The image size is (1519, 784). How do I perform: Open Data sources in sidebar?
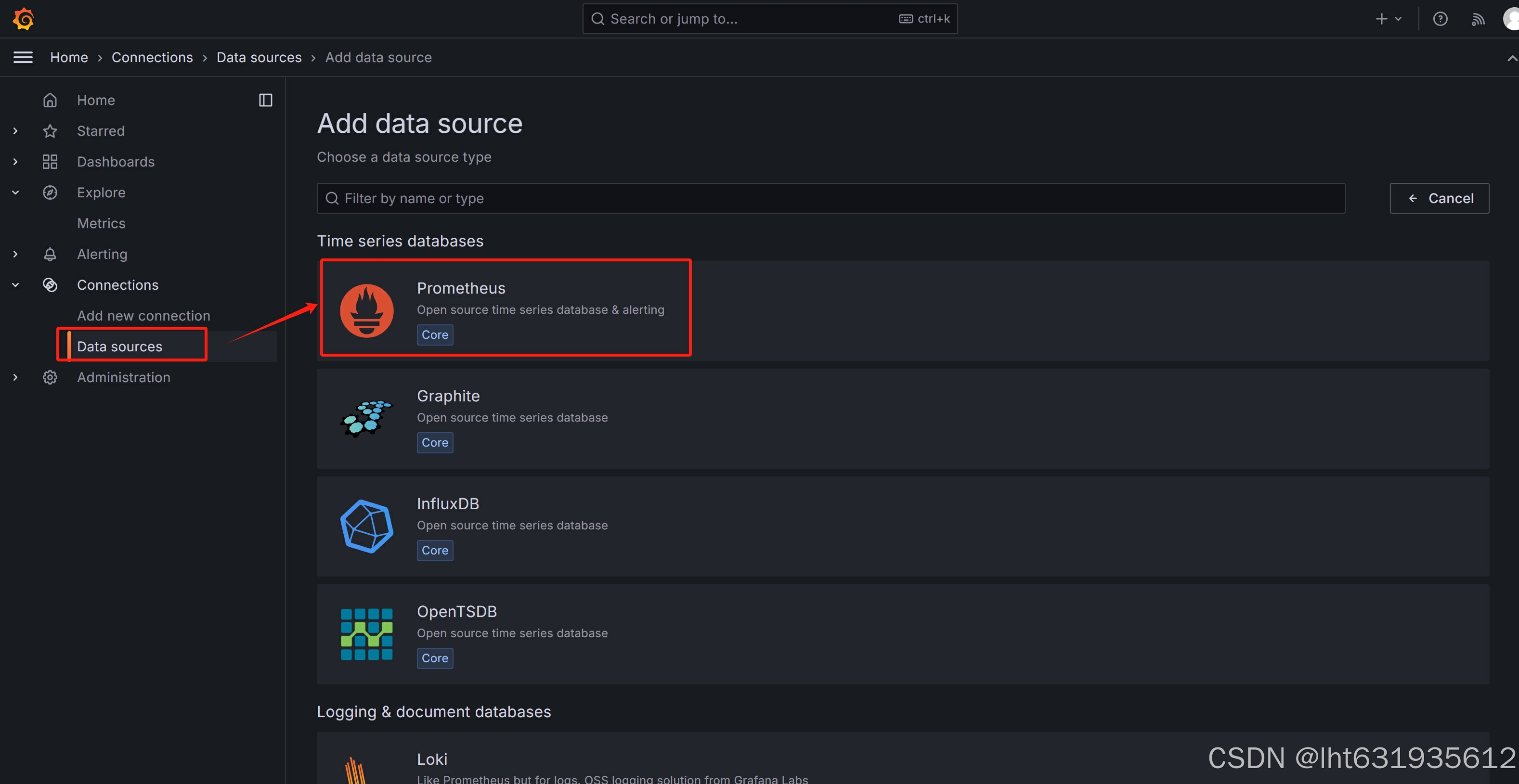[x=120, y=347]
